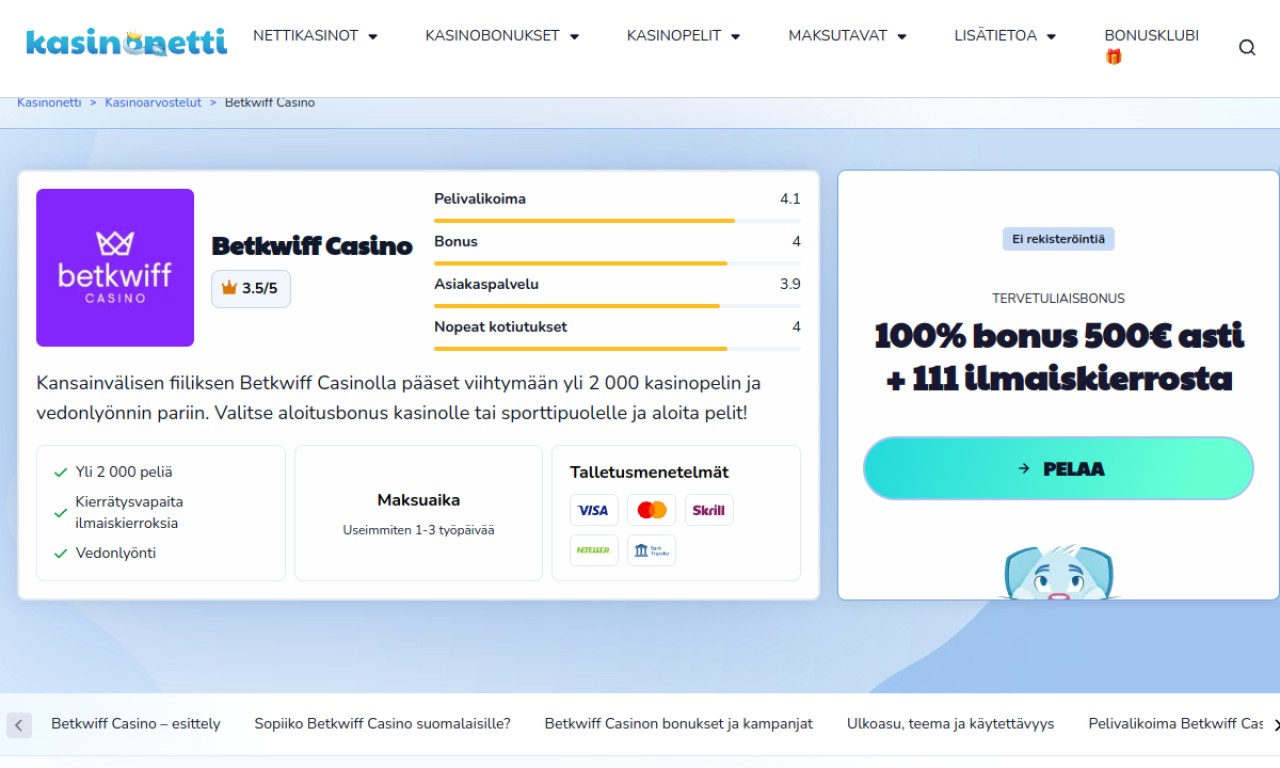Expand the Lisätietoa menu

point(1005,35)
